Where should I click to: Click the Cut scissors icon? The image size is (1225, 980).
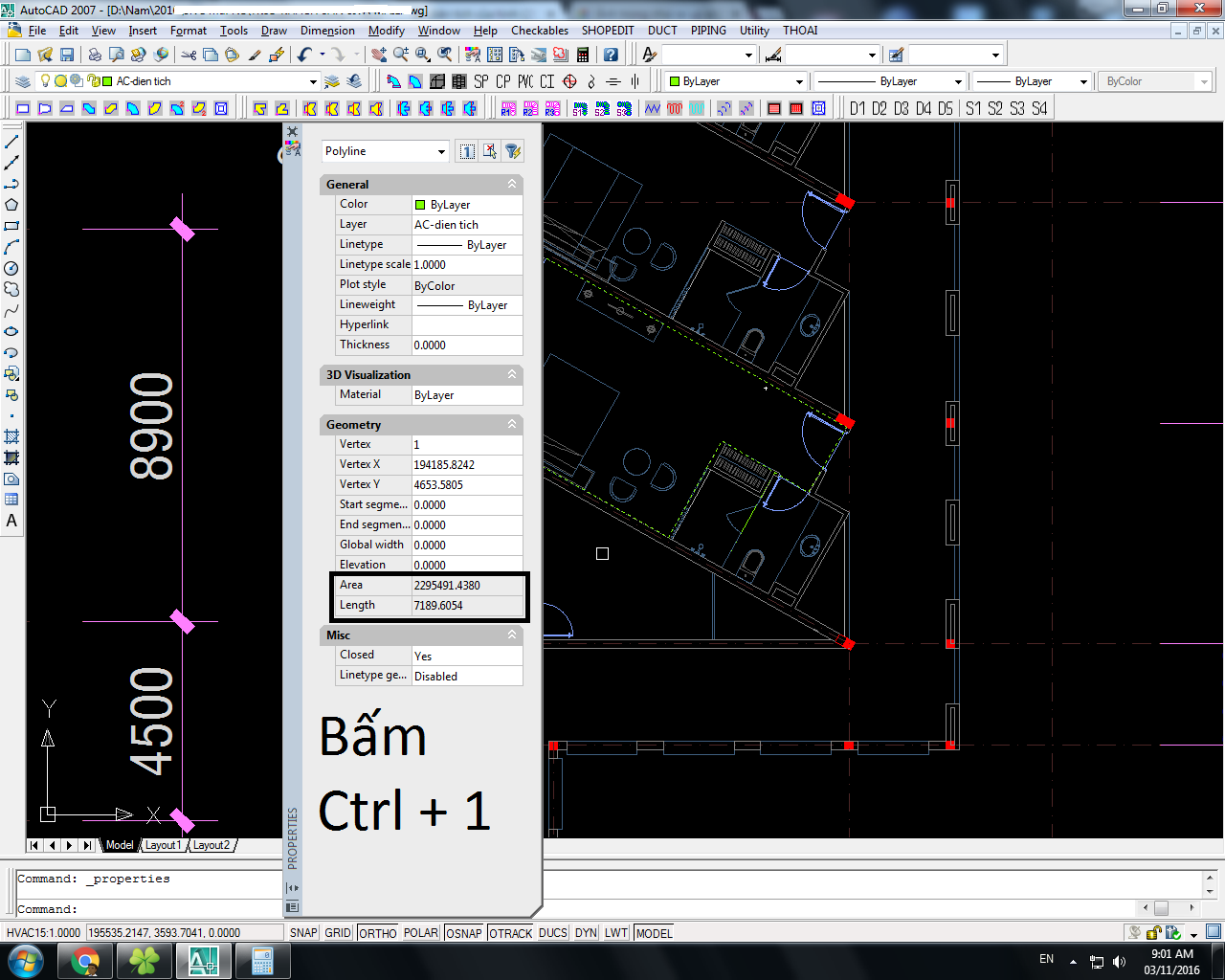tap(189, 55)
